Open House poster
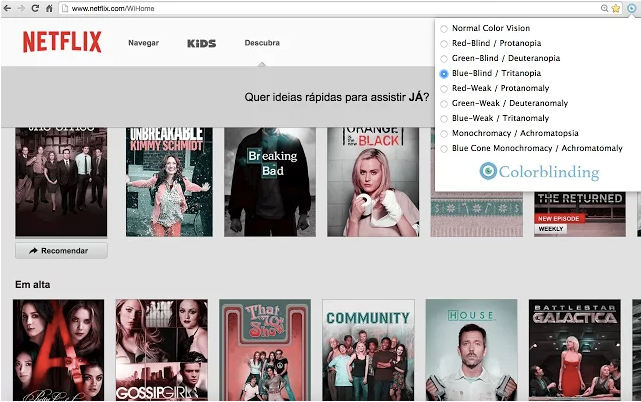The width and height of the screenshot is (641, 402). (471, 350)
